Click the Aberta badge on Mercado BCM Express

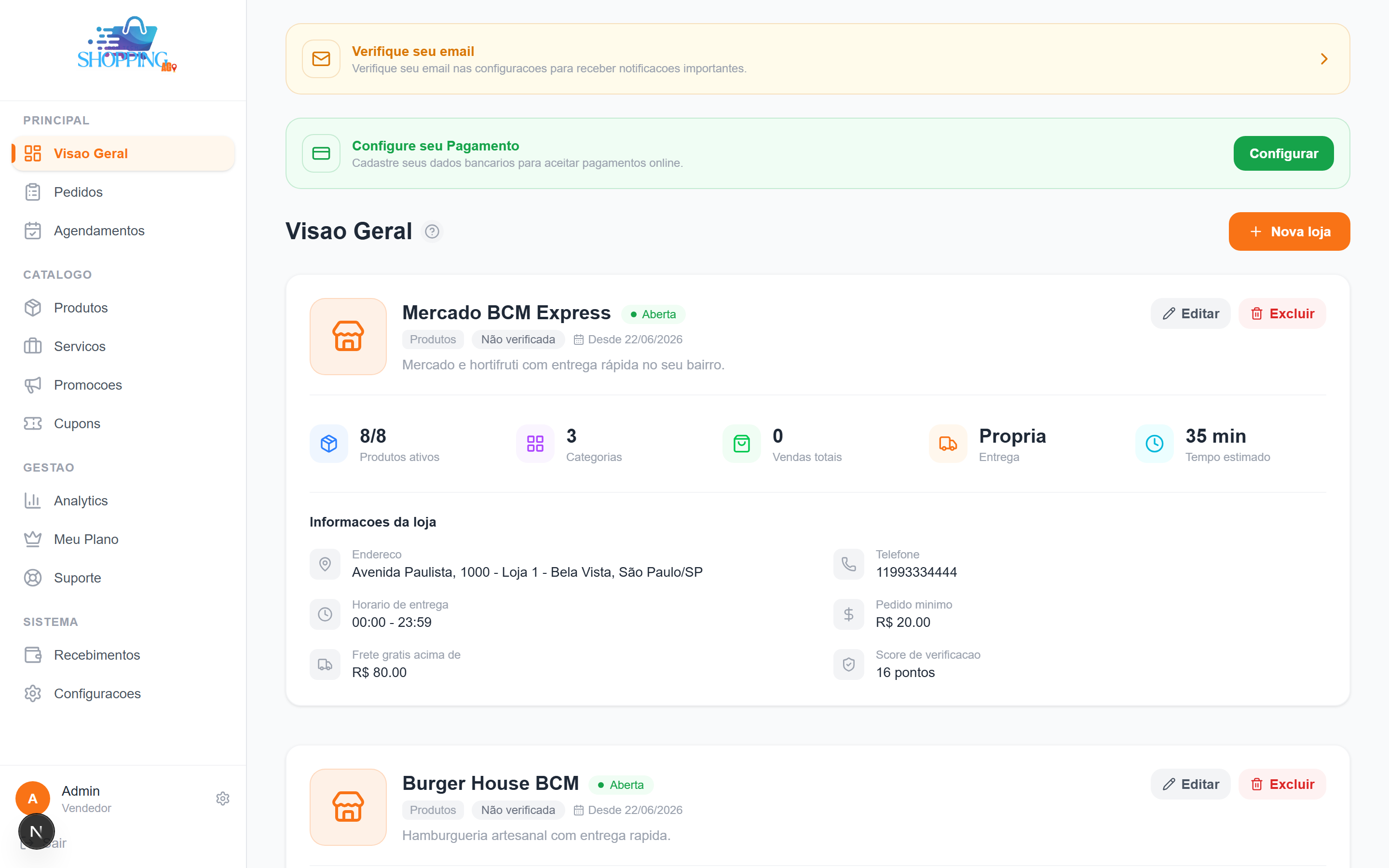(x=653, y=314)
